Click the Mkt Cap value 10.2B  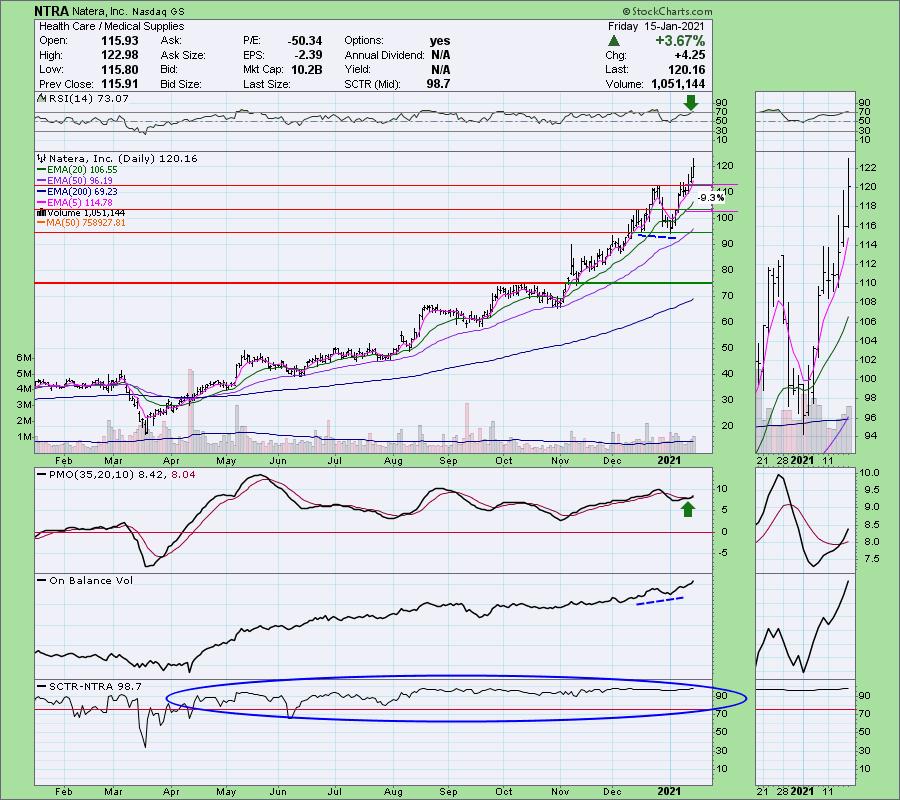click(x=307, y=69)
